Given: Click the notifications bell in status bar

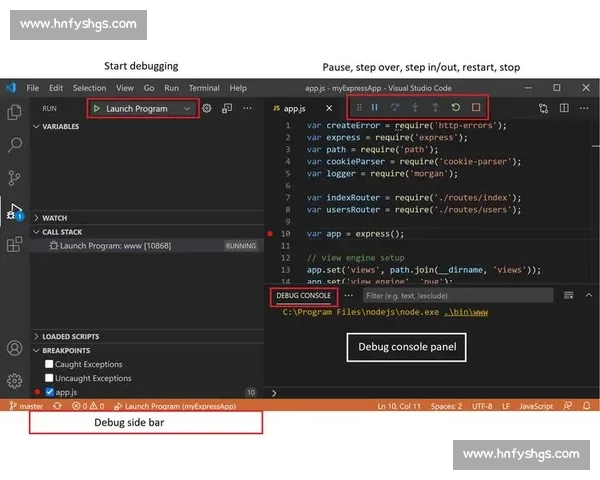Looking at the screenshot, I should 586,406.
